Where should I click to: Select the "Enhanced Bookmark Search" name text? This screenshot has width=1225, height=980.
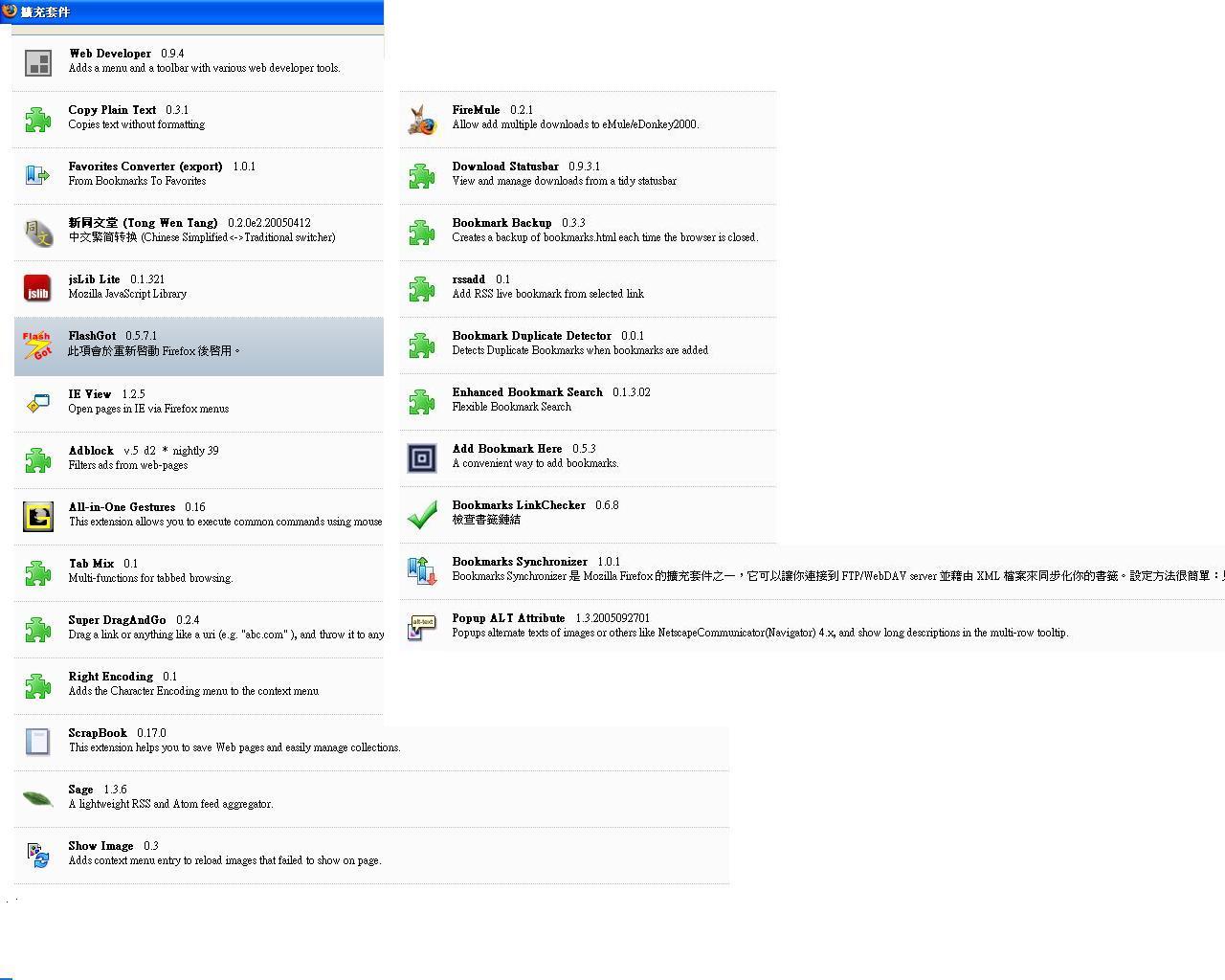point(527,392)
